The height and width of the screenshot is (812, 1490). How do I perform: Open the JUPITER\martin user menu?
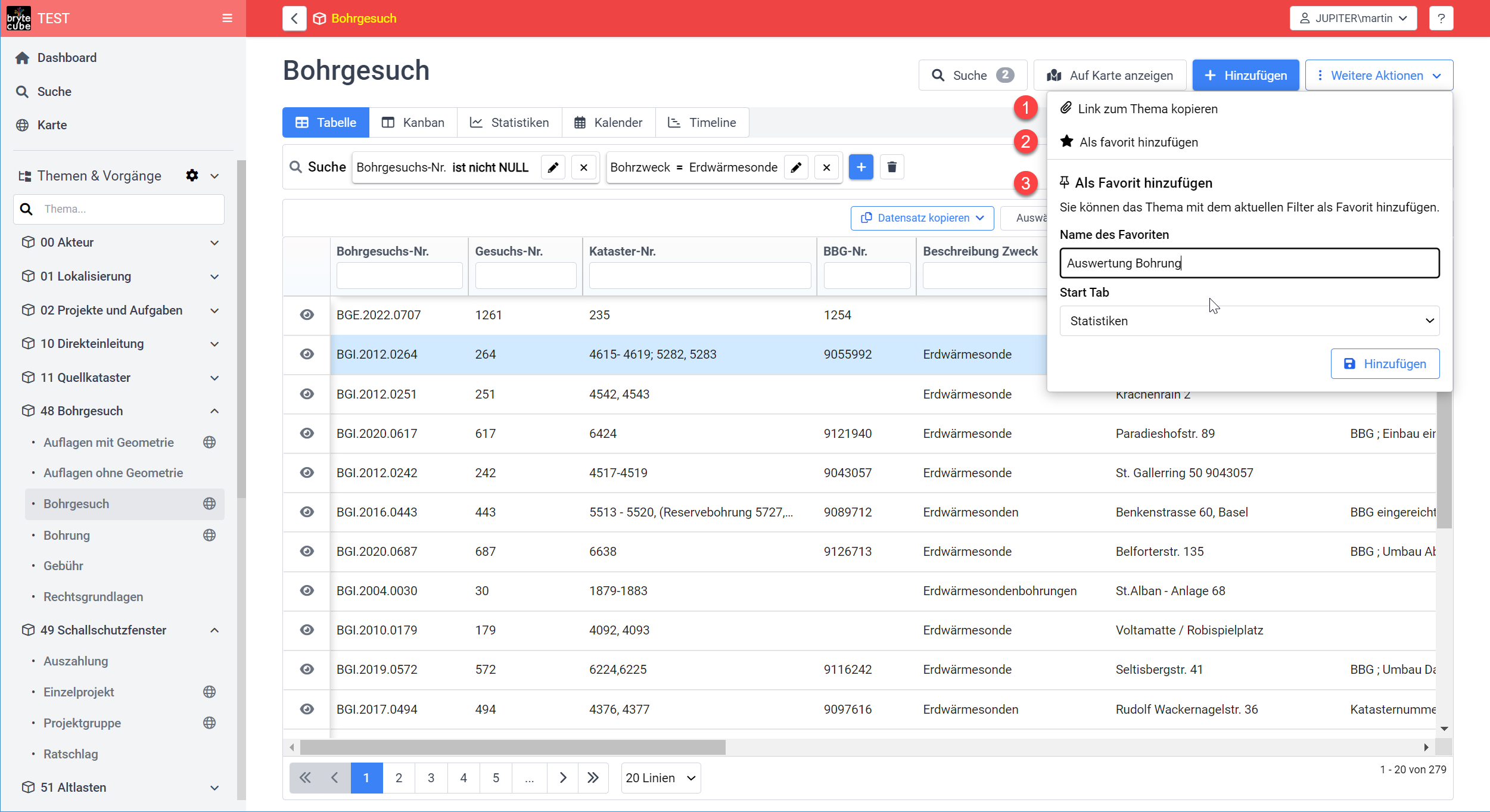[x=1353, y=18]
